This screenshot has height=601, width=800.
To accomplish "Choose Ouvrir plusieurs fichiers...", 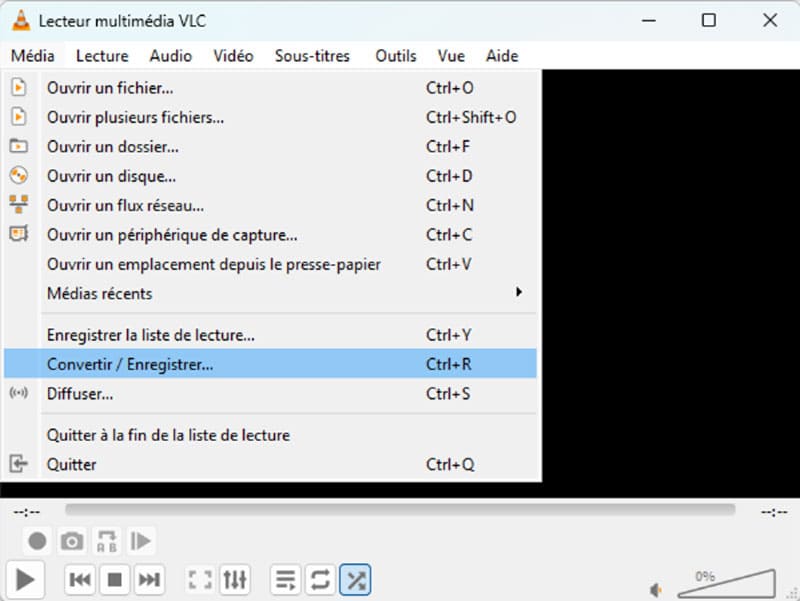I will point(270,117).
